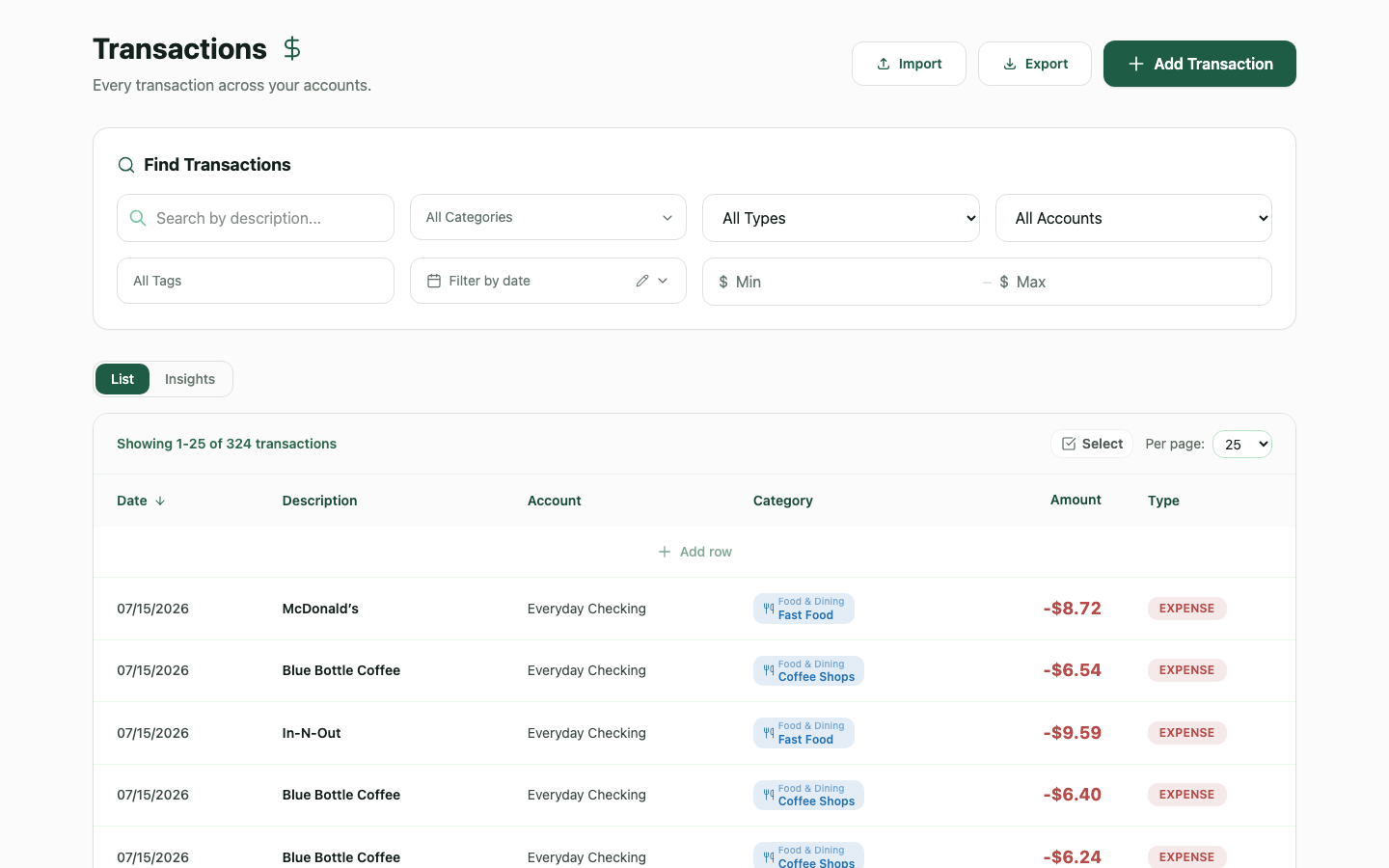Click the calendar icon in Filter by date
The height and width of the screenshot is (868, 1389).
tap(434, 281)
